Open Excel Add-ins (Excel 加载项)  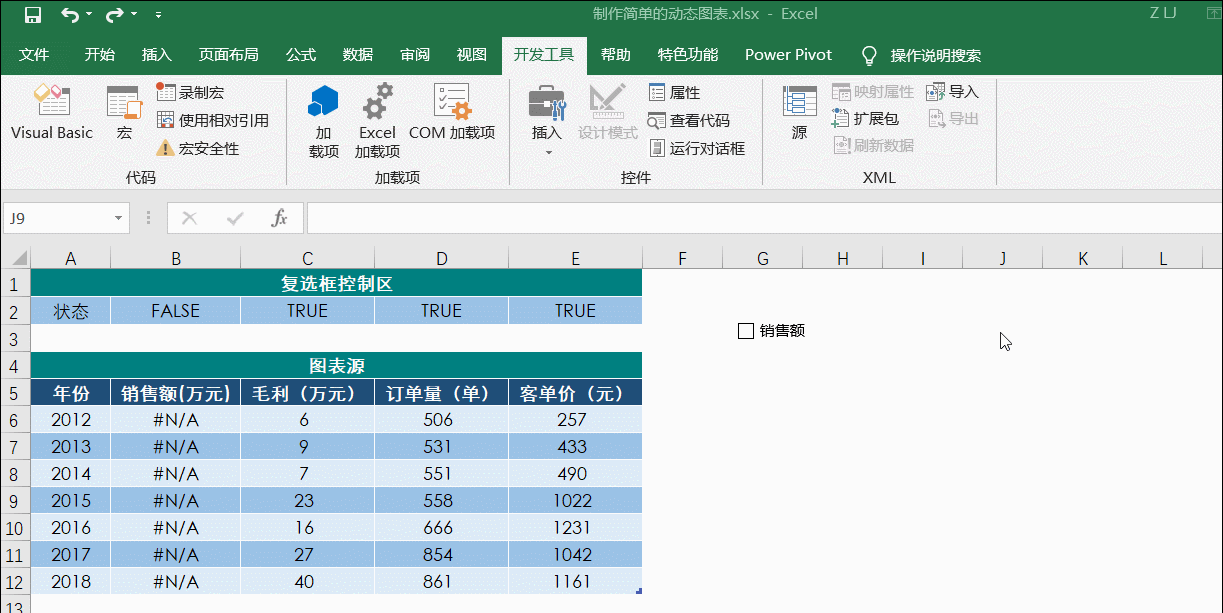point(378,122)
